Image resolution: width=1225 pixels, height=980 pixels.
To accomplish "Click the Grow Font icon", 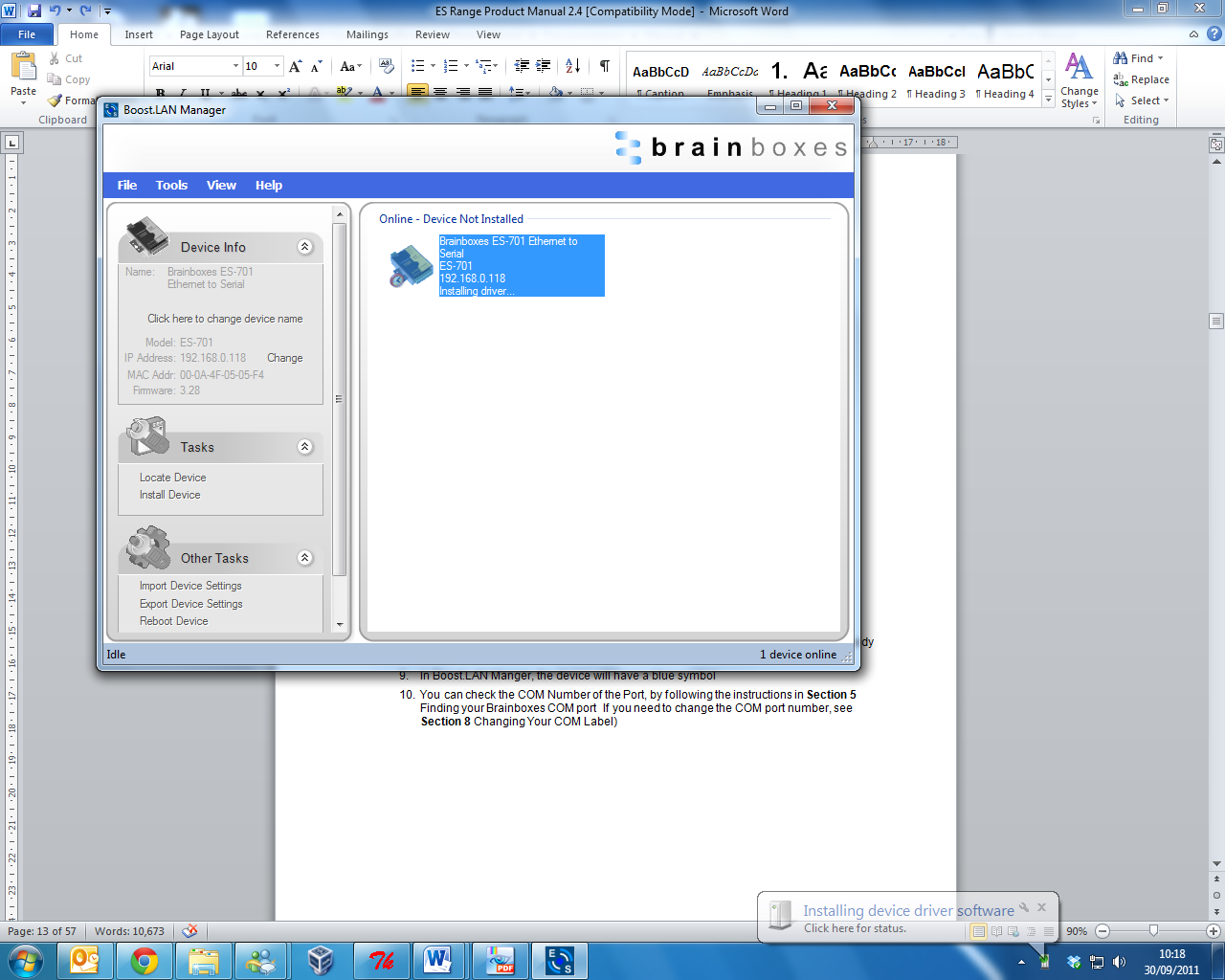I will (x=296, y=66).
